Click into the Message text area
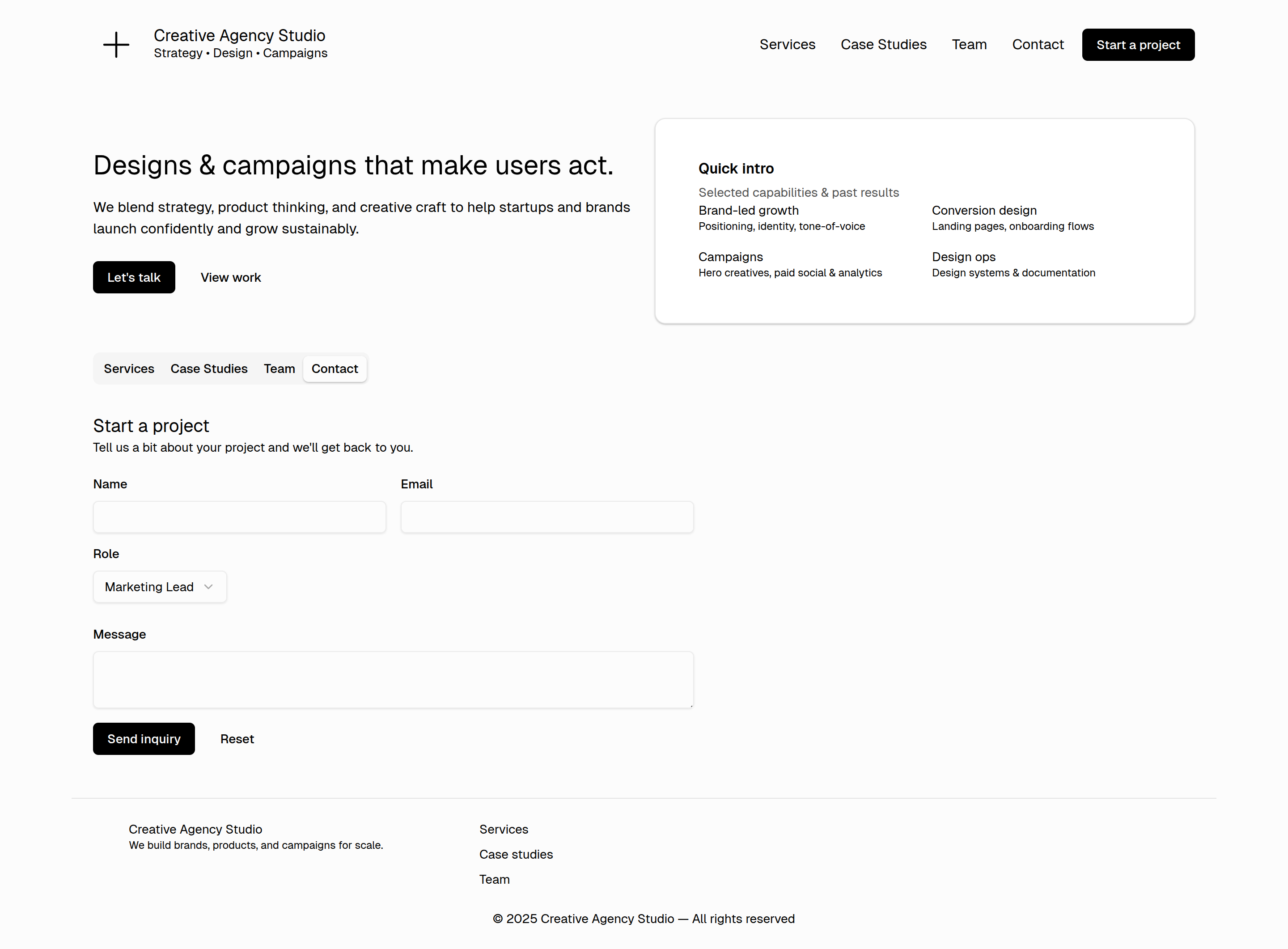This screenshot has height=949, width=1288. (x=393, y=680)
